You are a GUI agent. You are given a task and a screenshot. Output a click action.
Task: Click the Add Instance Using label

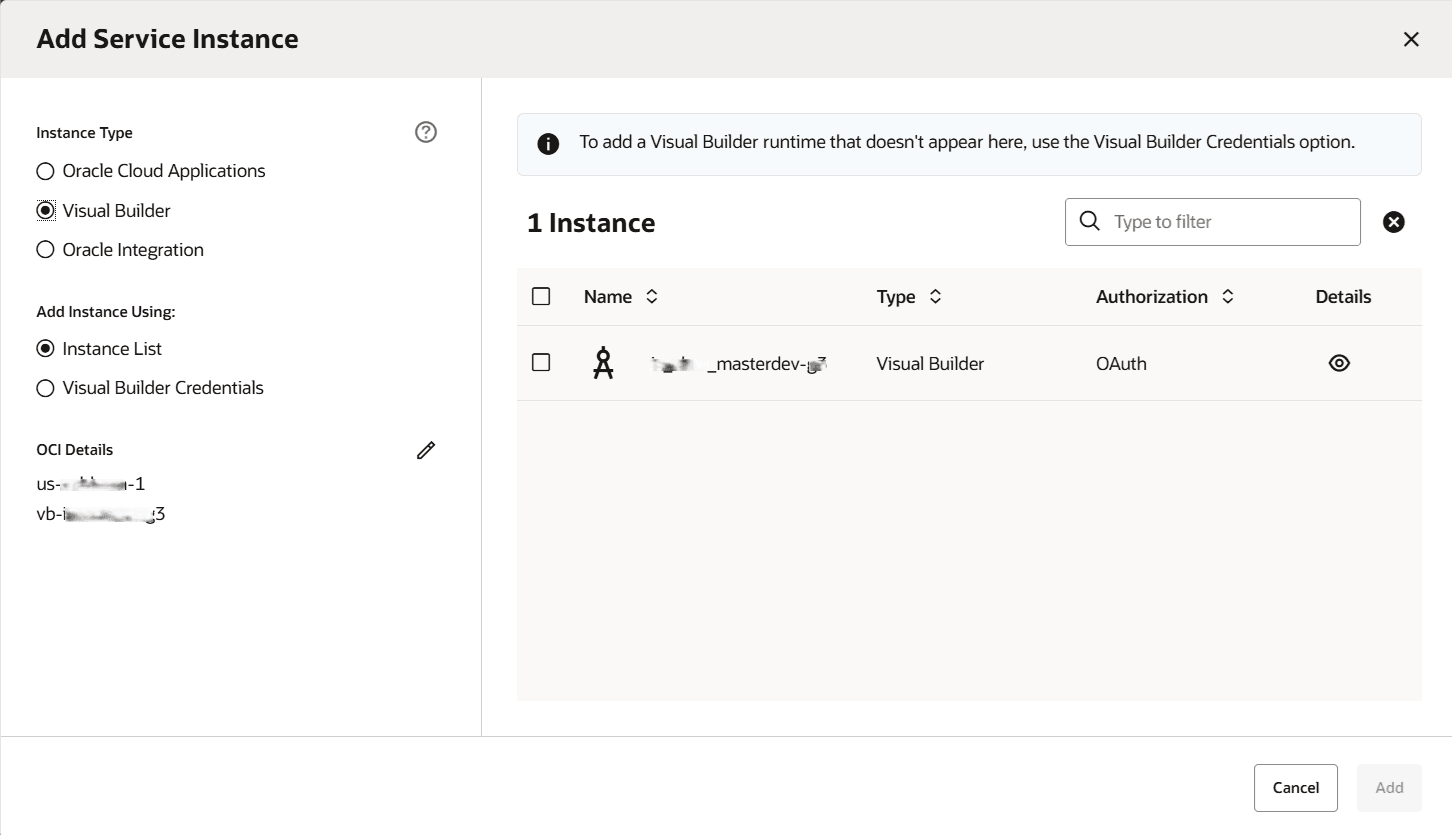(106, 312)
